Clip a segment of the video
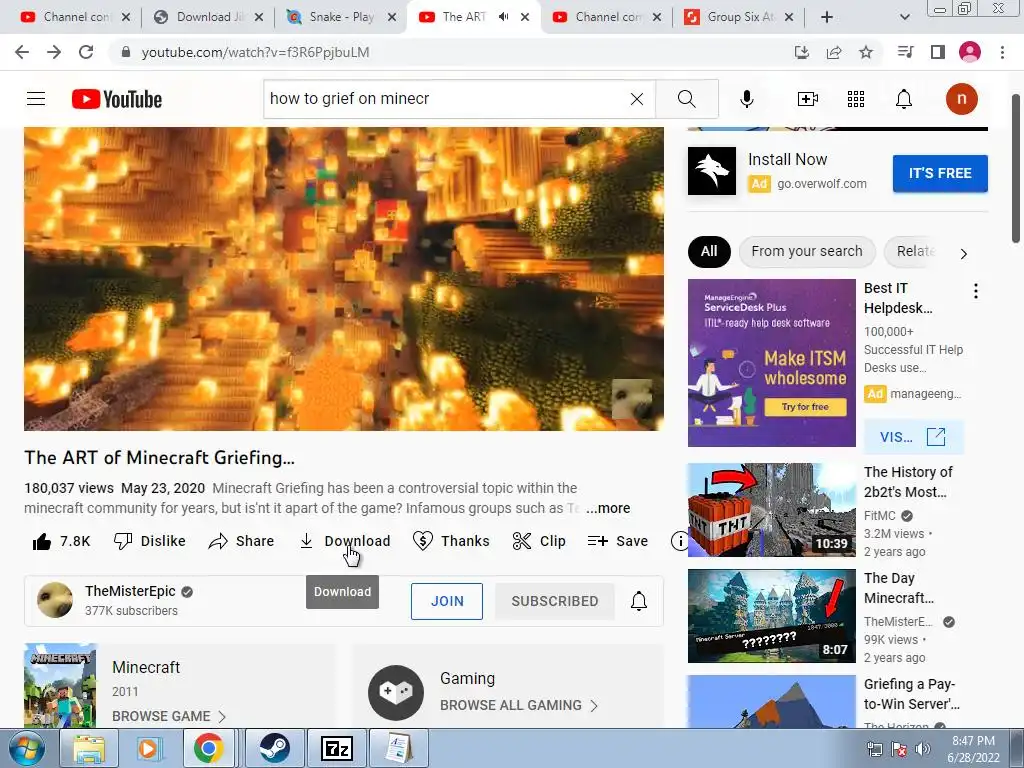The height and width of the screenshot is (768, 1024). (x=539, y=541)
